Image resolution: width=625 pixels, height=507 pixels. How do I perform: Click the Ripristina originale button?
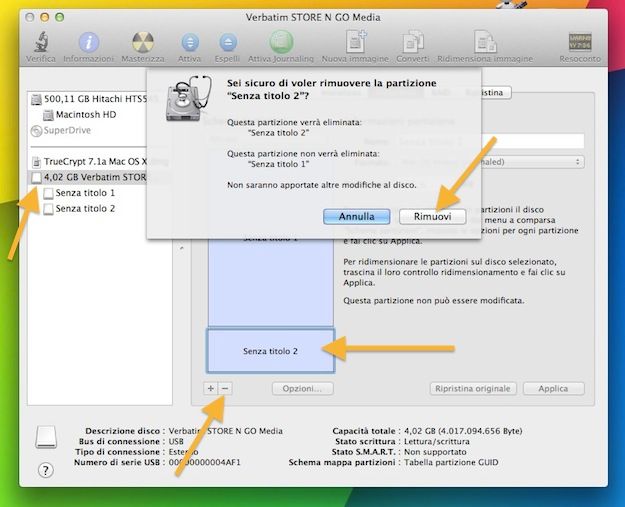tap(473, 389)
